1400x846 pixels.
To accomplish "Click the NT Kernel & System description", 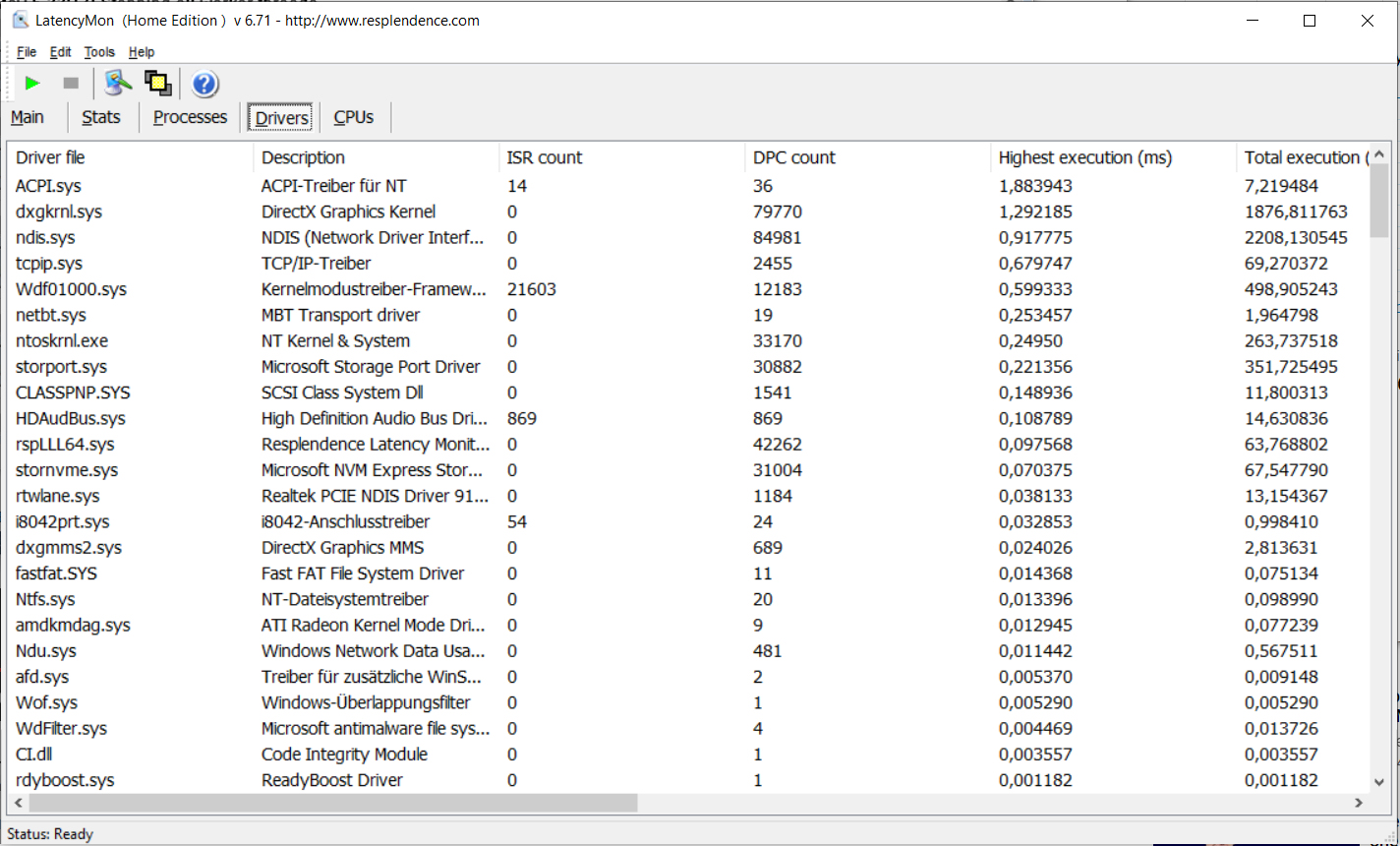I will point(335,340).
